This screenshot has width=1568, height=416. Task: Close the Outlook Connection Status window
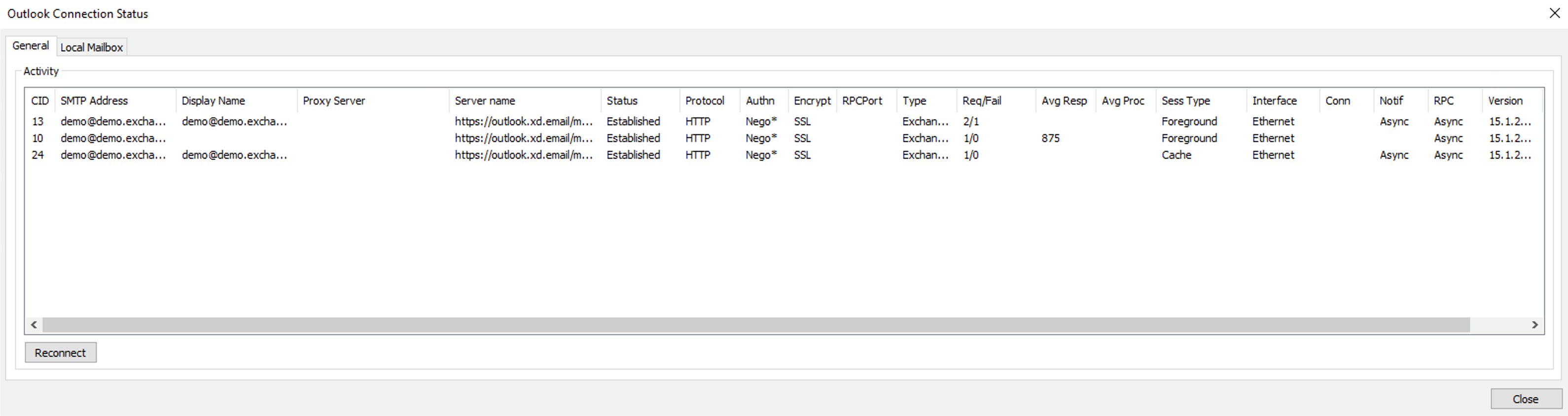click(1554, 13)
